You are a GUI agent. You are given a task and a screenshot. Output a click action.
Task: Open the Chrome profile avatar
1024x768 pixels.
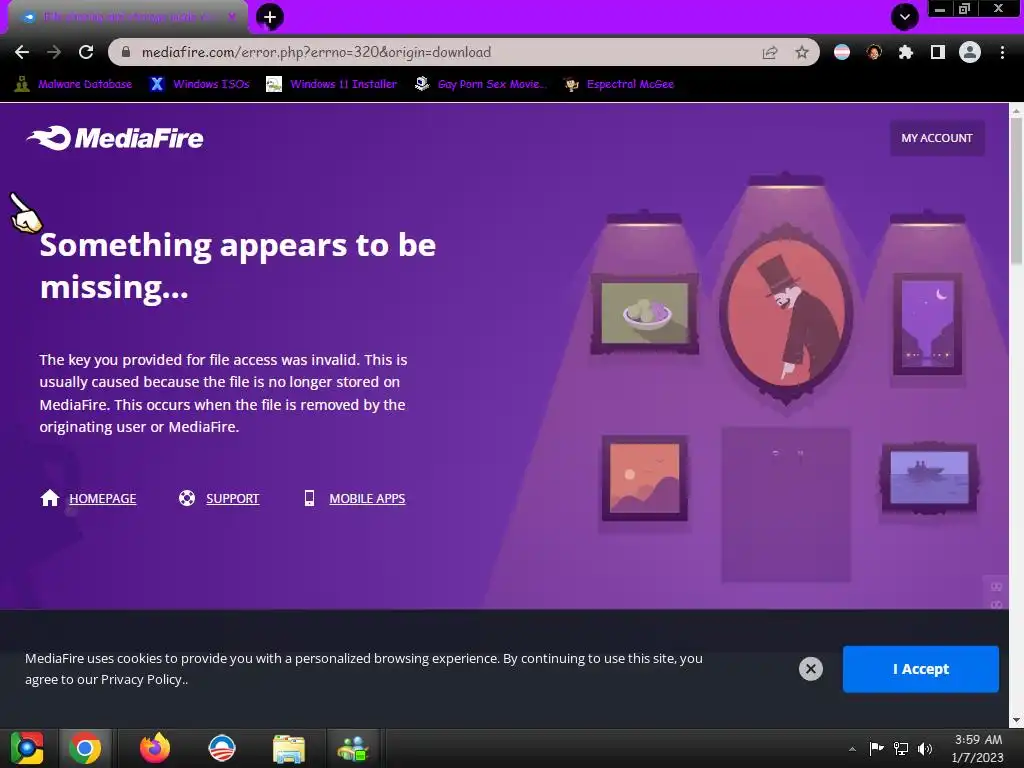click(970, 52)
